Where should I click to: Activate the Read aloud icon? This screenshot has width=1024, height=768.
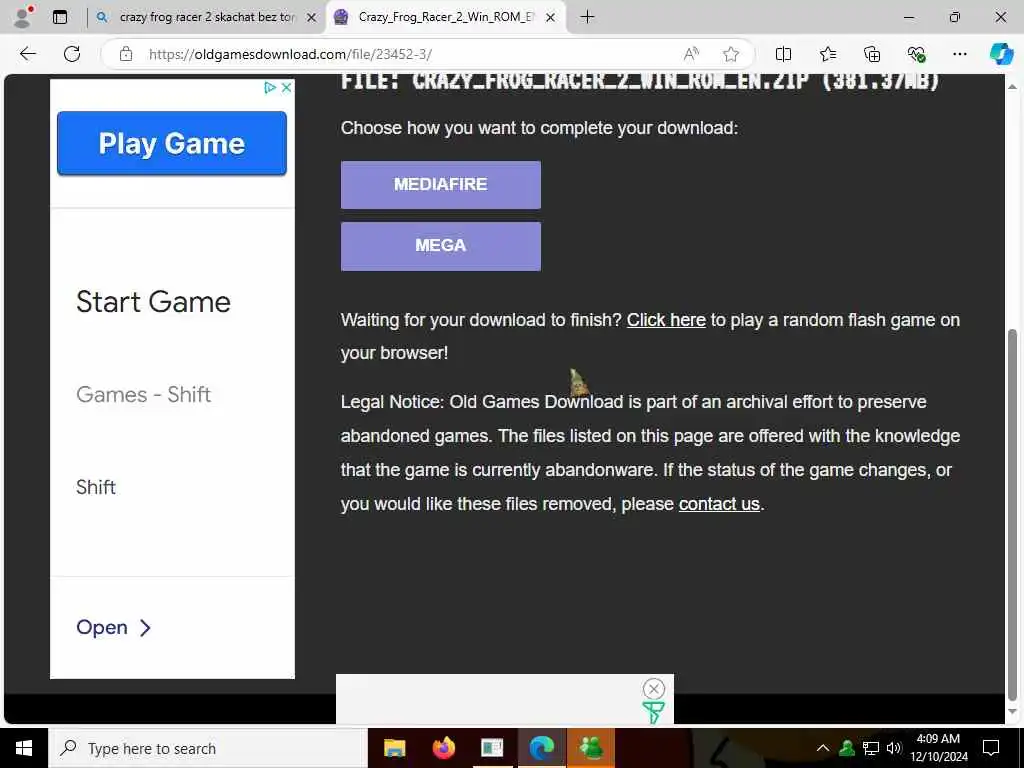click(691, 54)
